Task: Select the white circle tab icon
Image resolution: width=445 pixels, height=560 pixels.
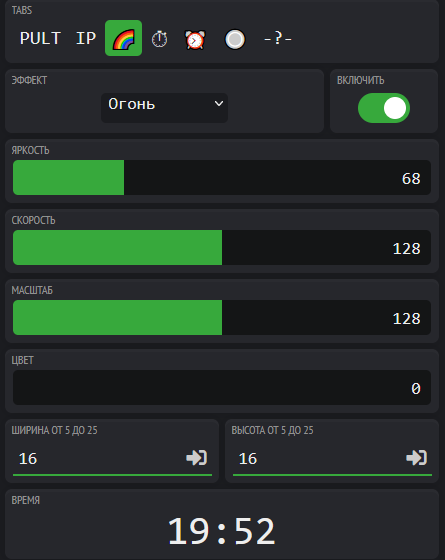Action: [x=235, y=39]
